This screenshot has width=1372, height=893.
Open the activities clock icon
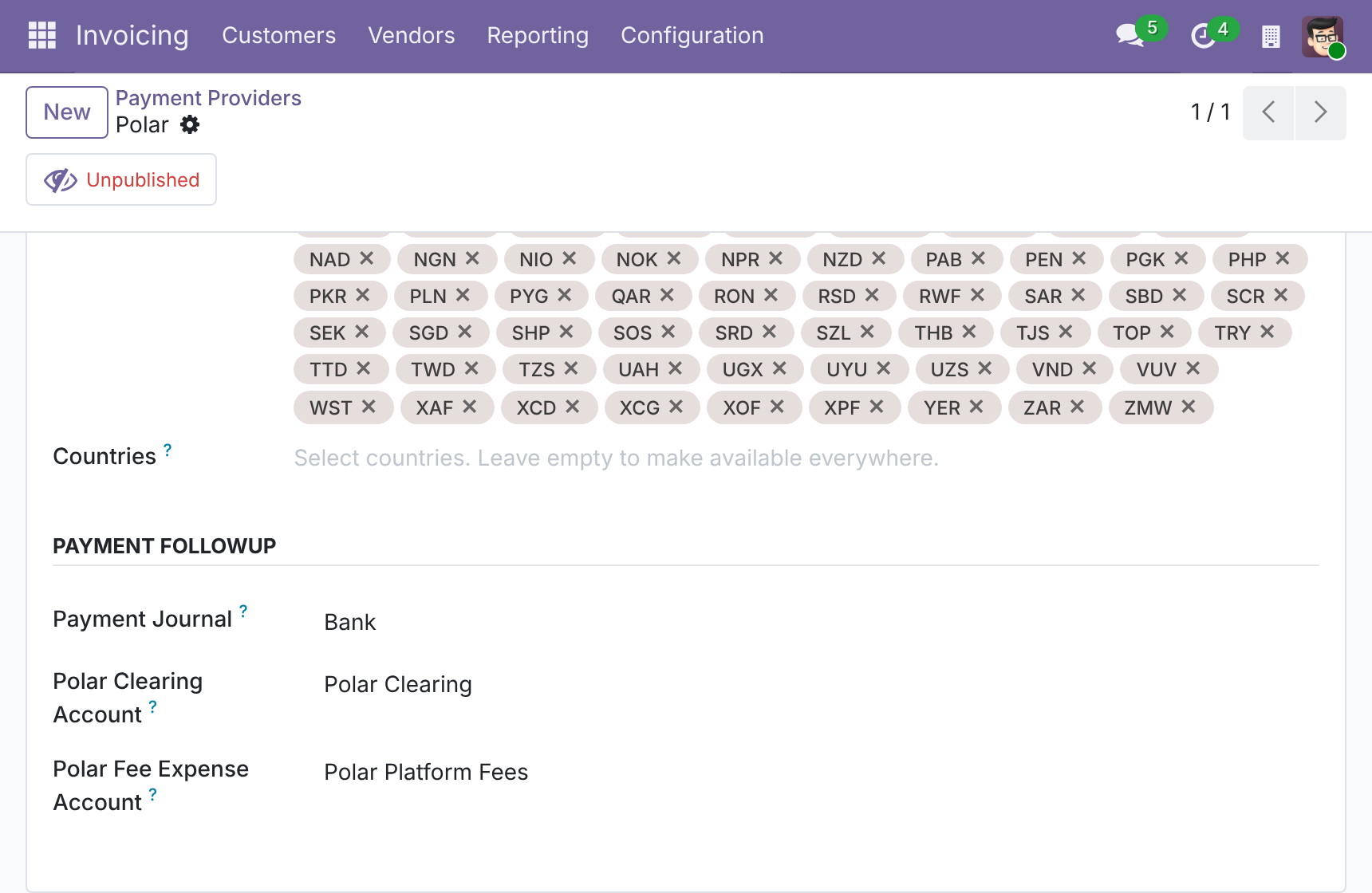tap(1202, 36)
